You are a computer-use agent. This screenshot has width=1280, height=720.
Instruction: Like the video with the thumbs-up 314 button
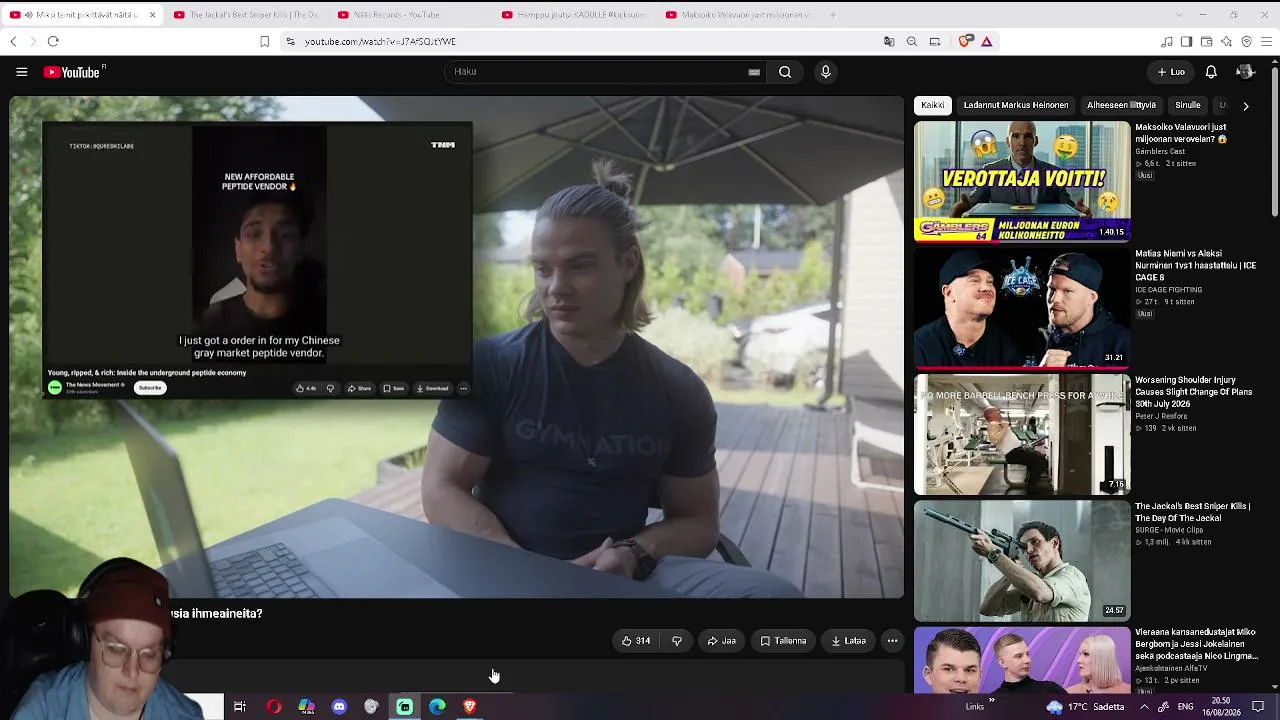(x=636, y=641)
